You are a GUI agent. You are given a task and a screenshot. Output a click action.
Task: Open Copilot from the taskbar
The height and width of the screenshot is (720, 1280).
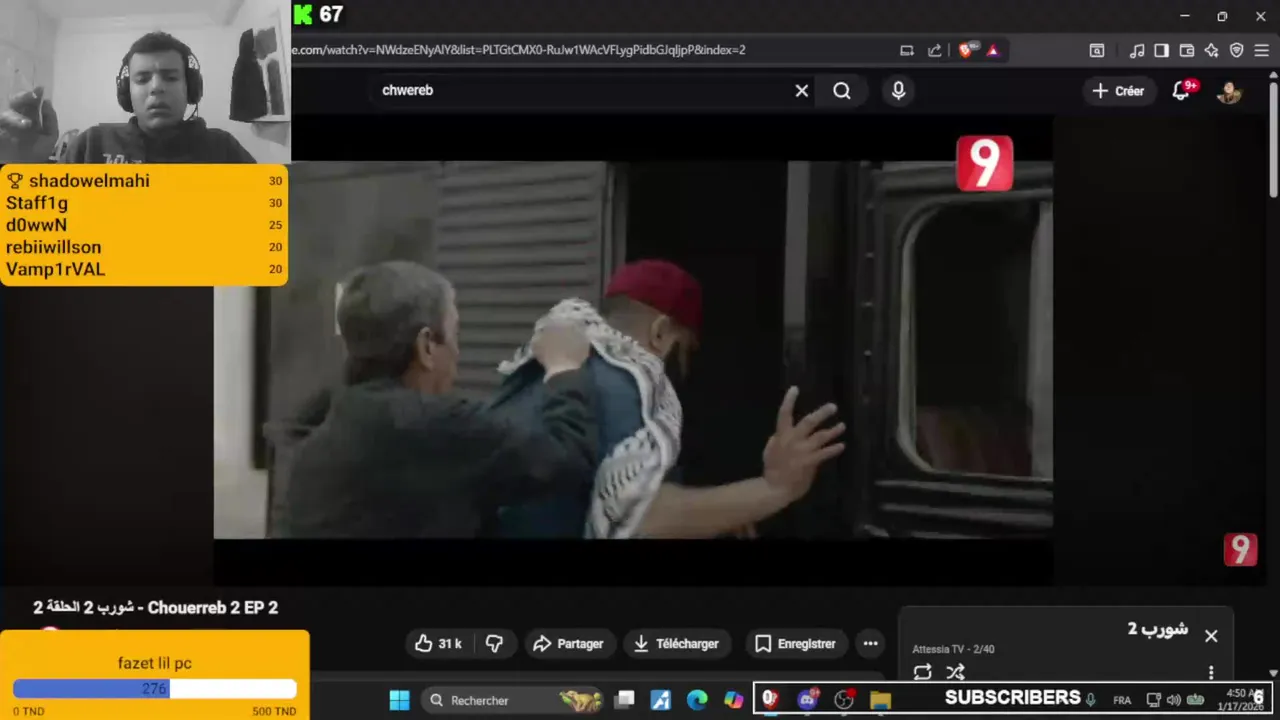pyautogui.click(x=733, y=700)
